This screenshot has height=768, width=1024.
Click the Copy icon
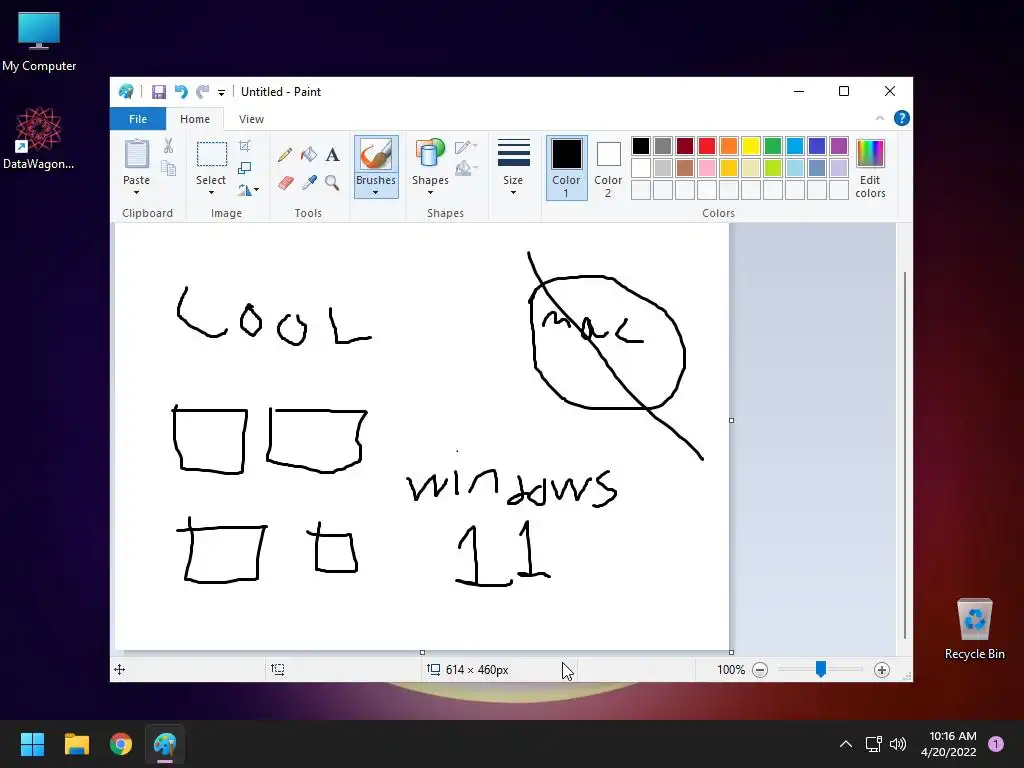168,168
